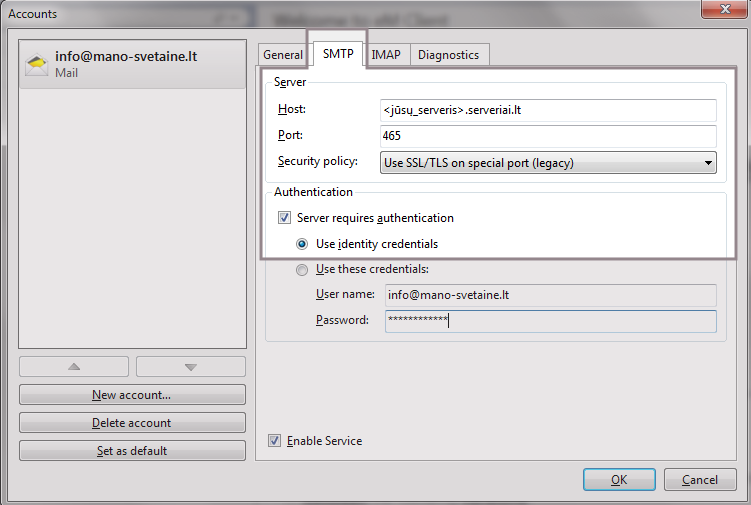Click the Host input field
The image size is (751, 505).
(x=549, y=110)
